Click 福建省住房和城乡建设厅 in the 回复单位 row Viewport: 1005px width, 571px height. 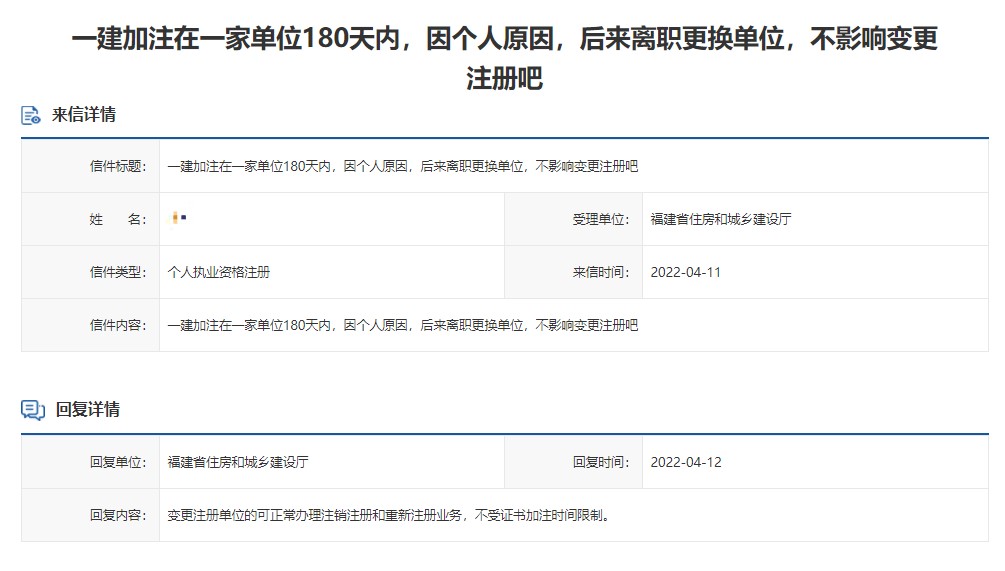238,462
